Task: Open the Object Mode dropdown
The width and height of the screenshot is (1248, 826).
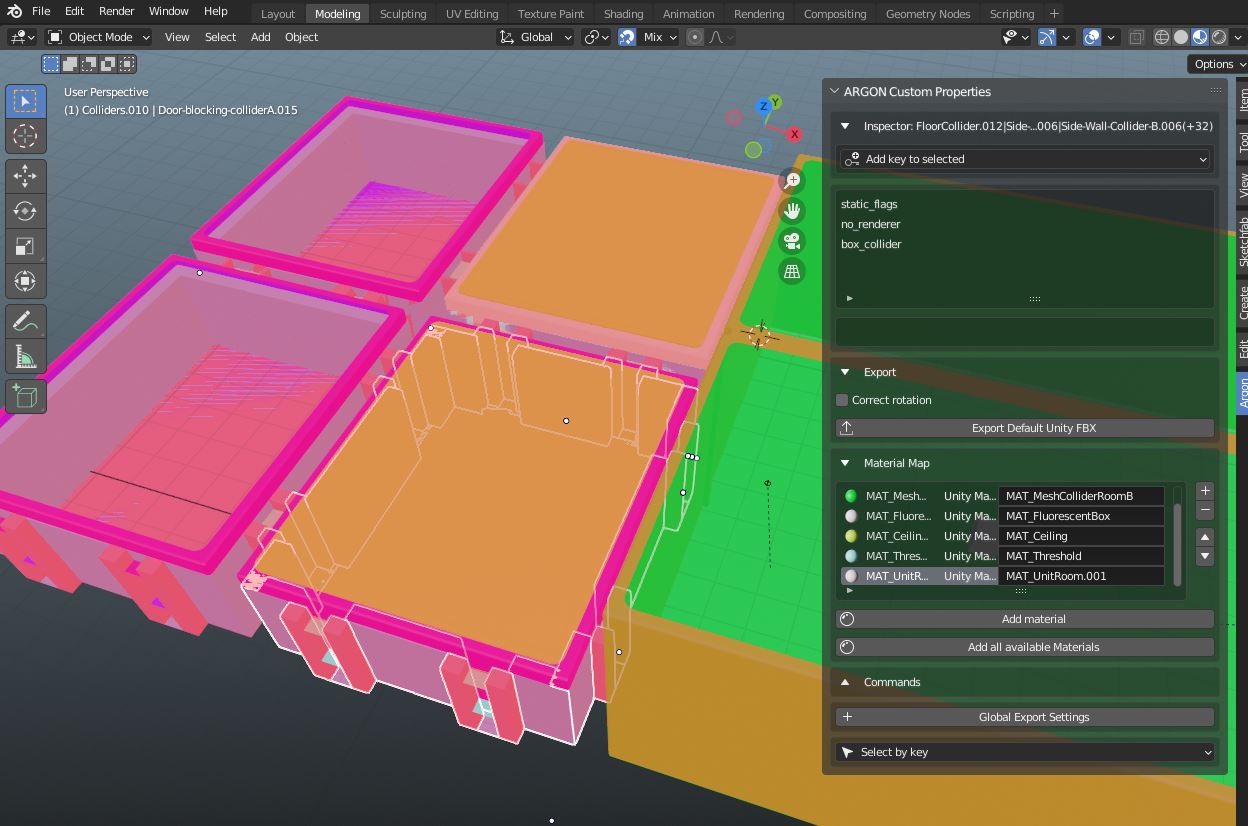Action: click(x=99, y=37)
